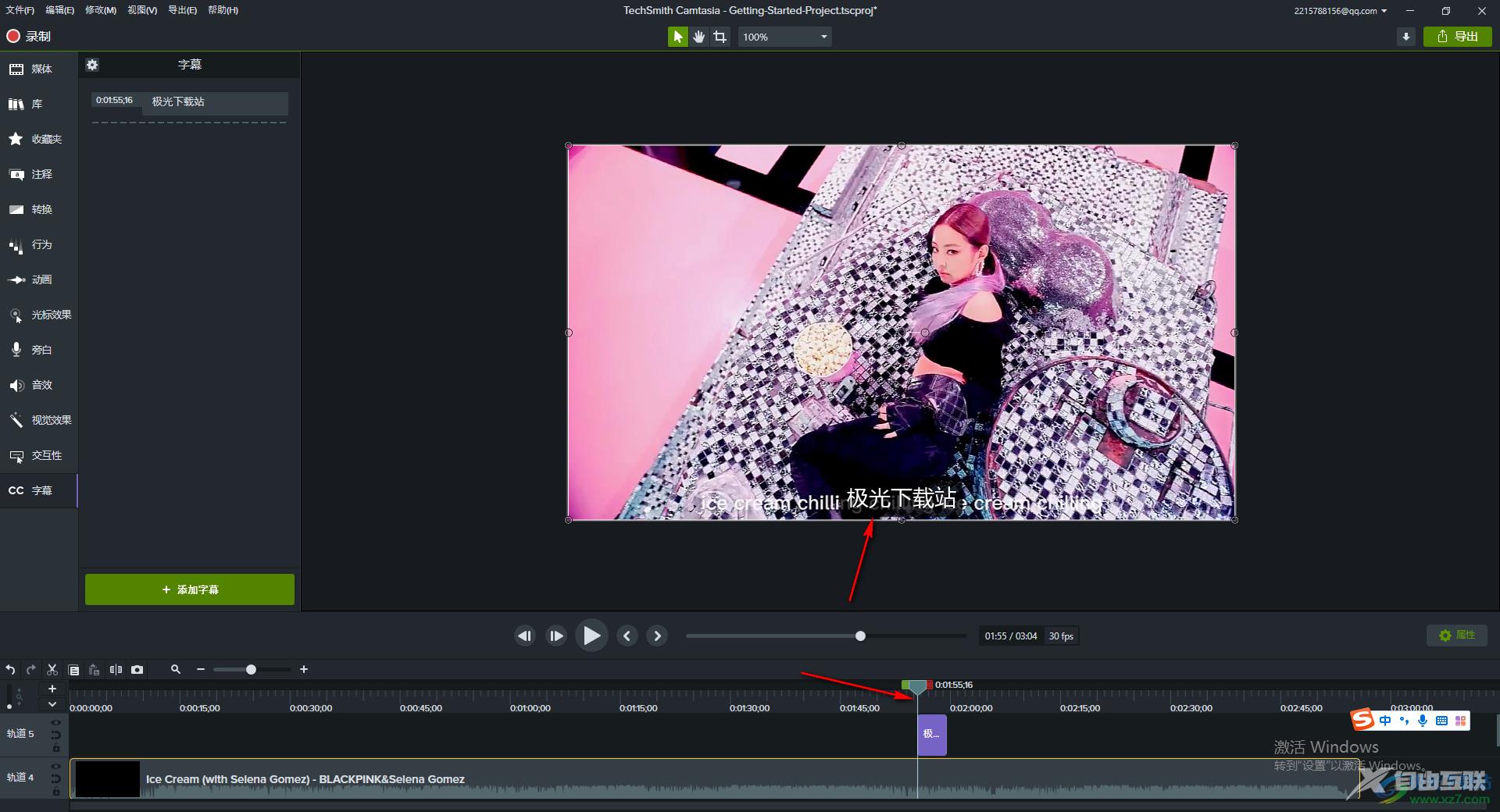Start recording with 录制 button

click(29, 37)
